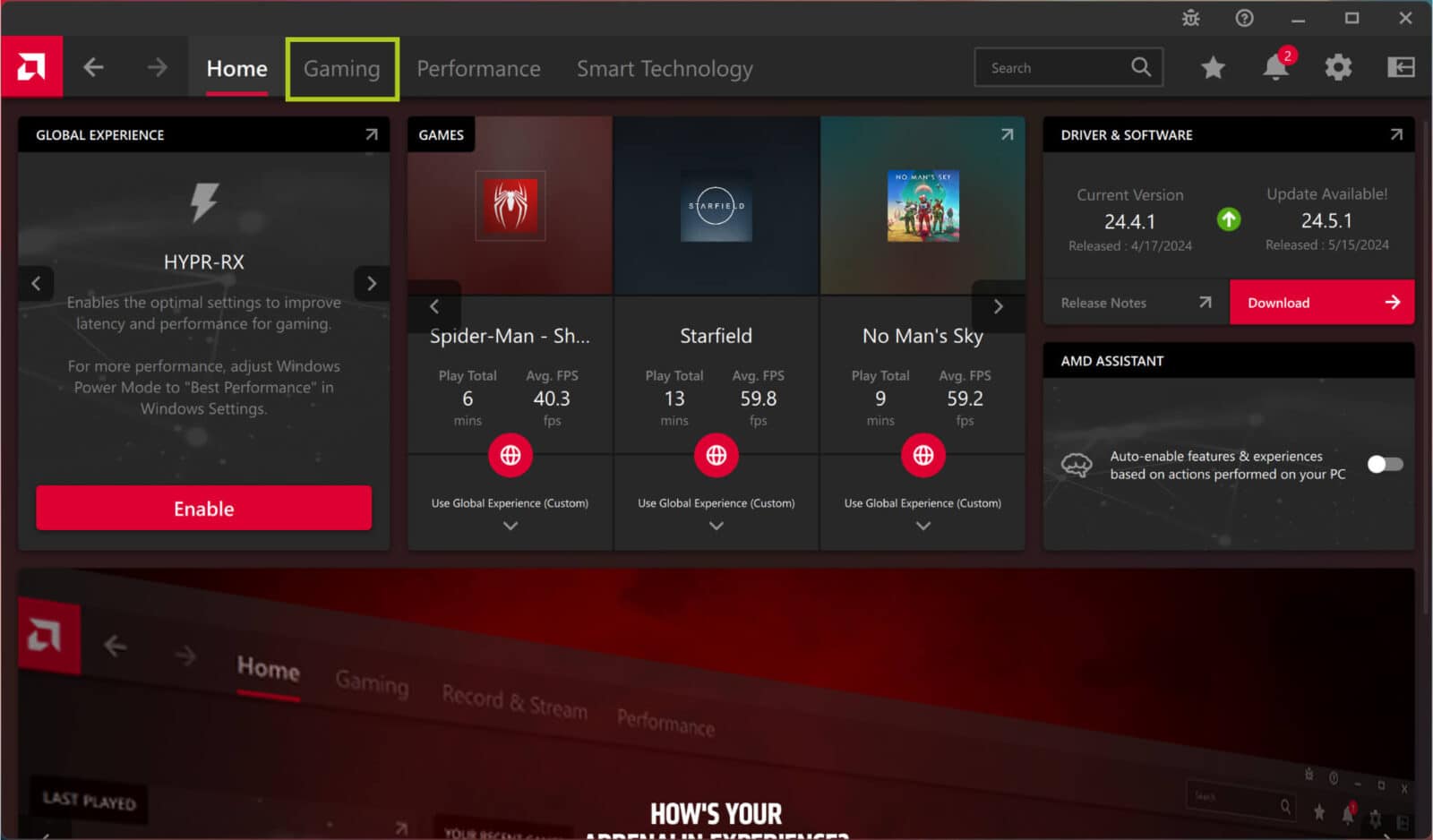This screenshot has width=1433, height=840.
Task: Enable AMD Assistant auto-enable toggle
Action: (1384, 465)
